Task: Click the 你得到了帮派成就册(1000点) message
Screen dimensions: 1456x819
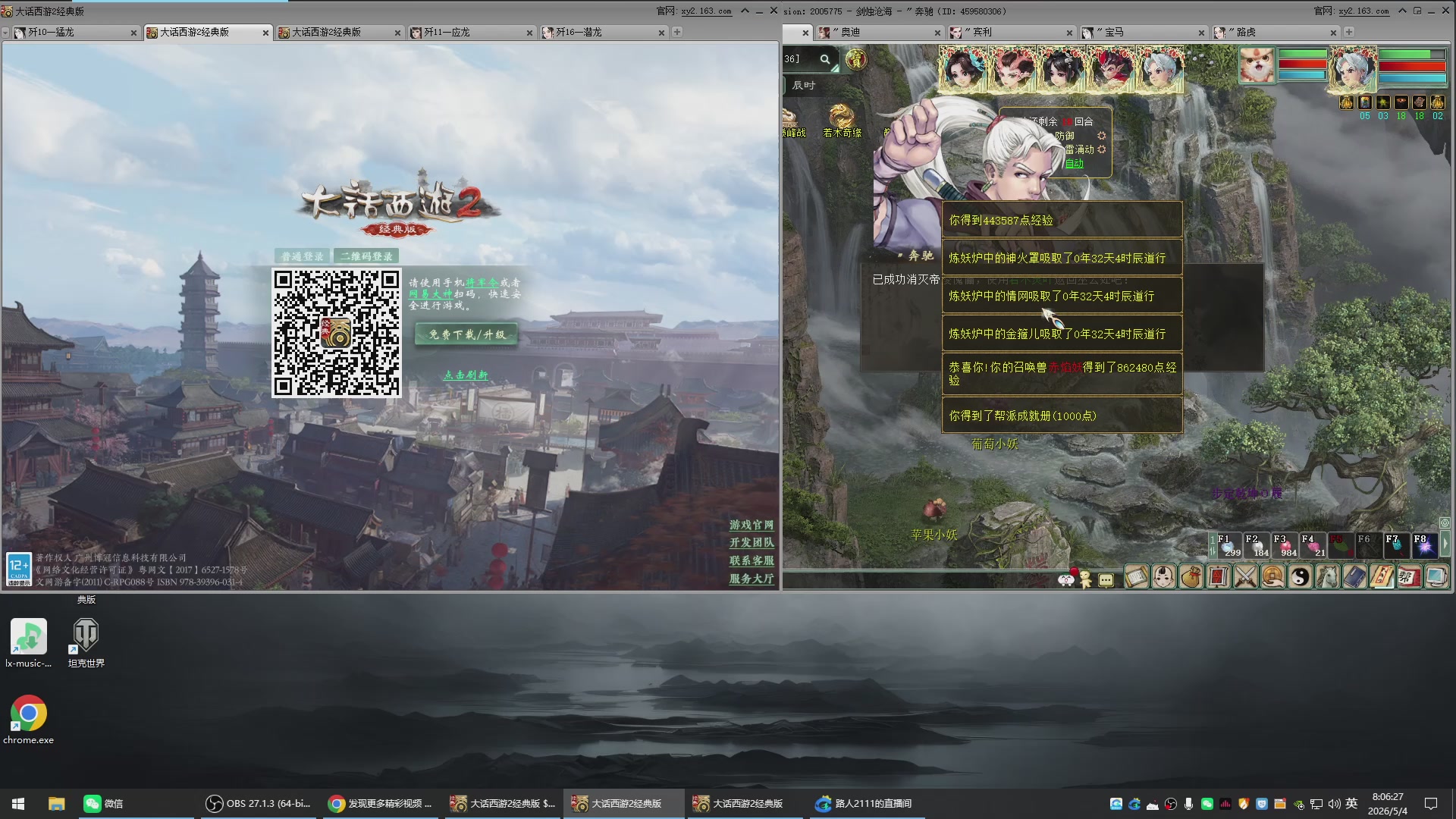Action: tap(1062, 416)
